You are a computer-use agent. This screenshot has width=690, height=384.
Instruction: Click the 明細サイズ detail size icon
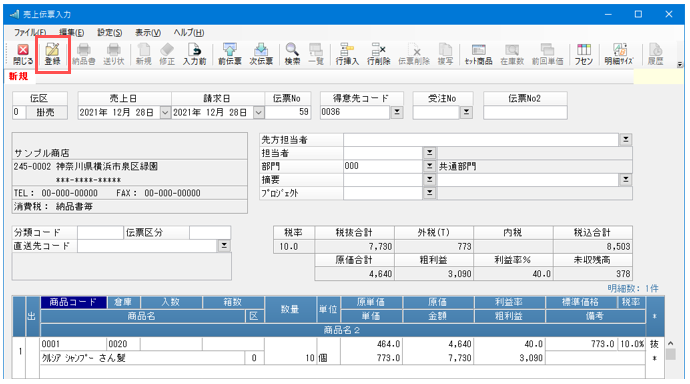619,55
